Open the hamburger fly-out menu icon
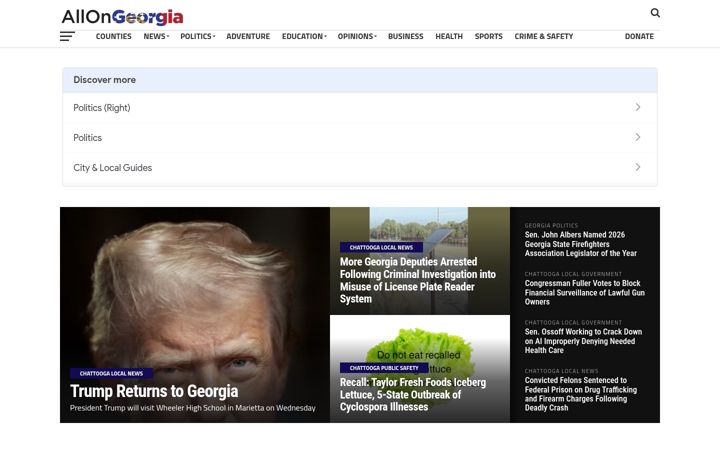 [67, 36]
